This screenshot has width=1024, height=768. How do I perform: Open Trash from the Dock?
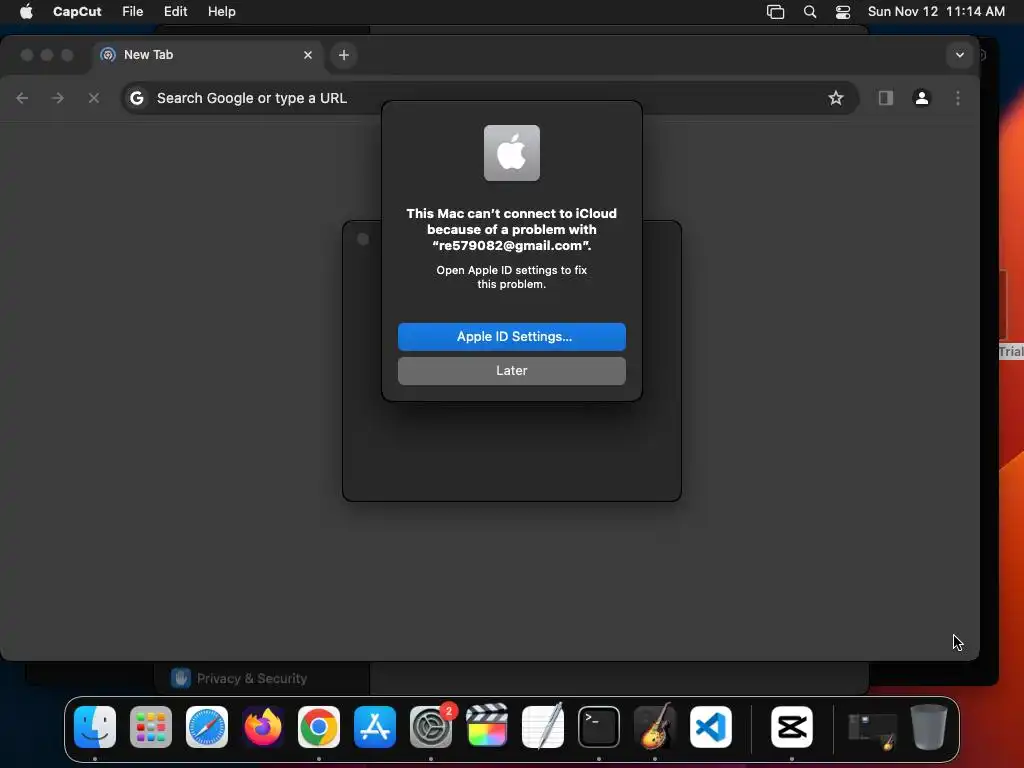click(x=929, y=727)
